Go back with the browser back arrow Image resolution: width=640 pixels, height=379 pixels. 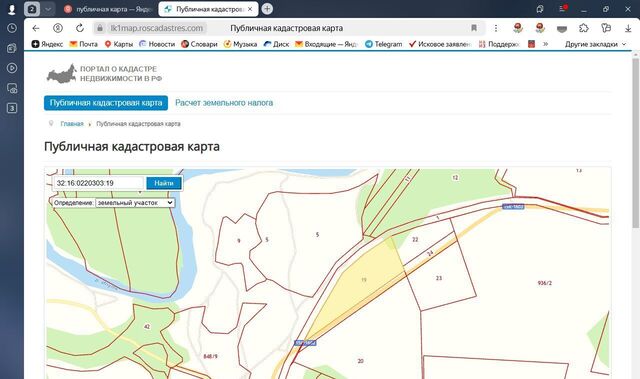click(36, 28)
